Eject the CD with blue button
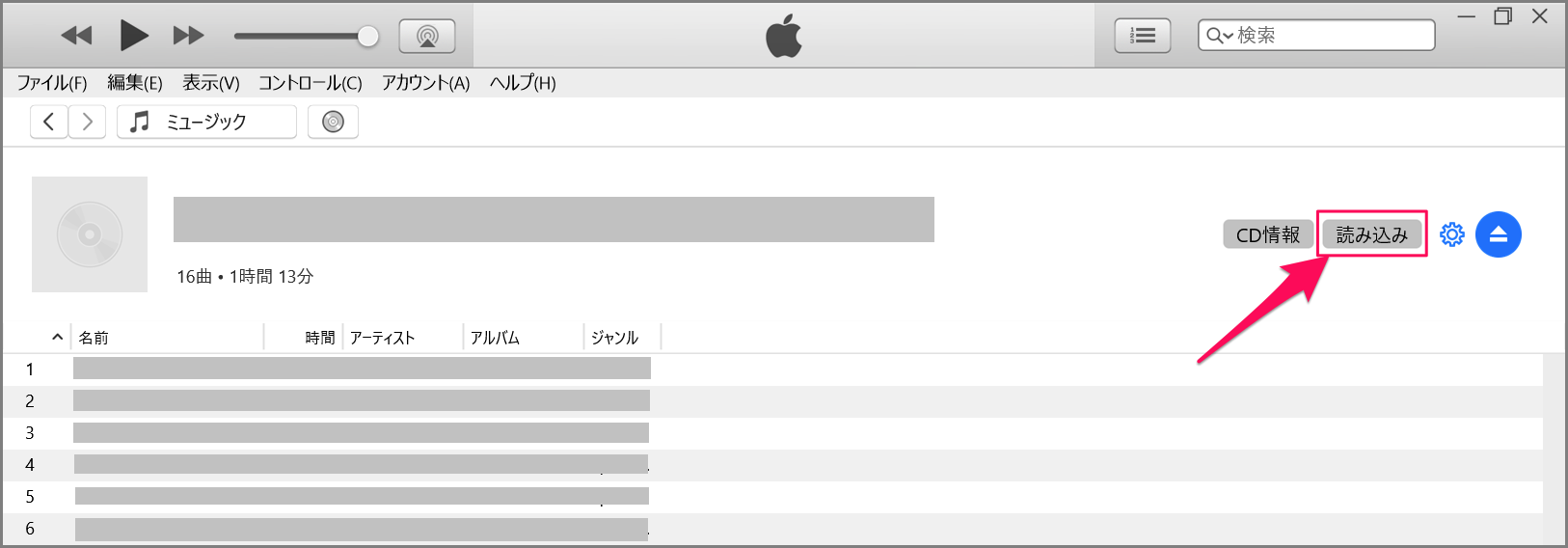1568x548 pixels. 1498,234
